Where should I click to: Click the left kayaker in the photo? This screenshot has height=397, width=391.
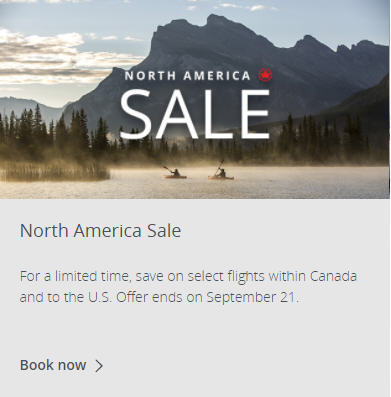174,172
